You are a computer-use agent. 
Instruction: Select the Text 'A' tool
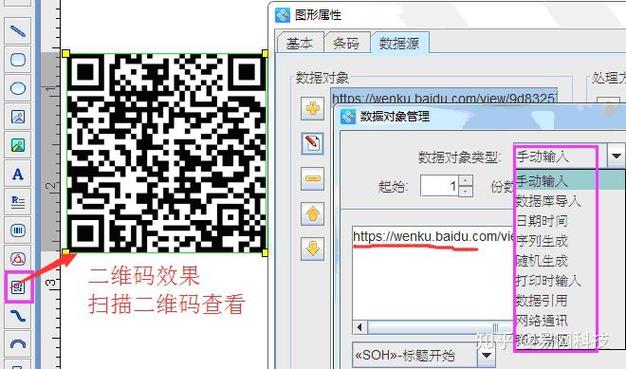point(18,174)
